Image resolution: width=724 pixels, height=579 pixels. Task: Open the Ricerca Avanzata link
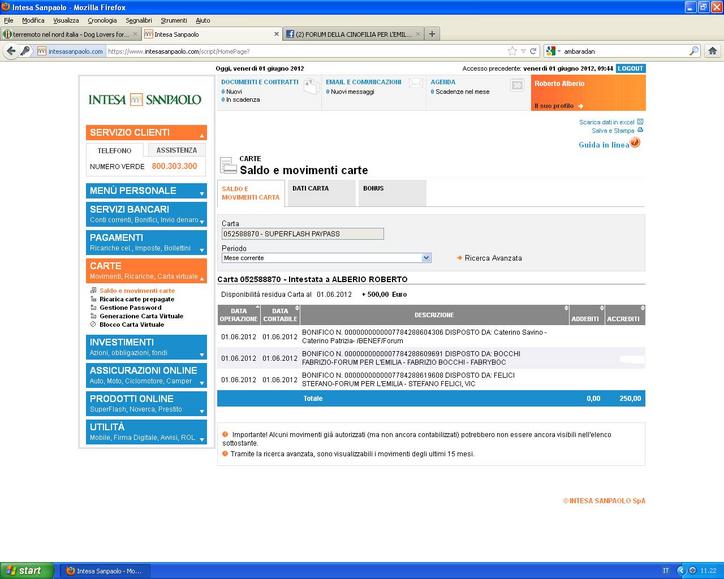click(493, 258)
